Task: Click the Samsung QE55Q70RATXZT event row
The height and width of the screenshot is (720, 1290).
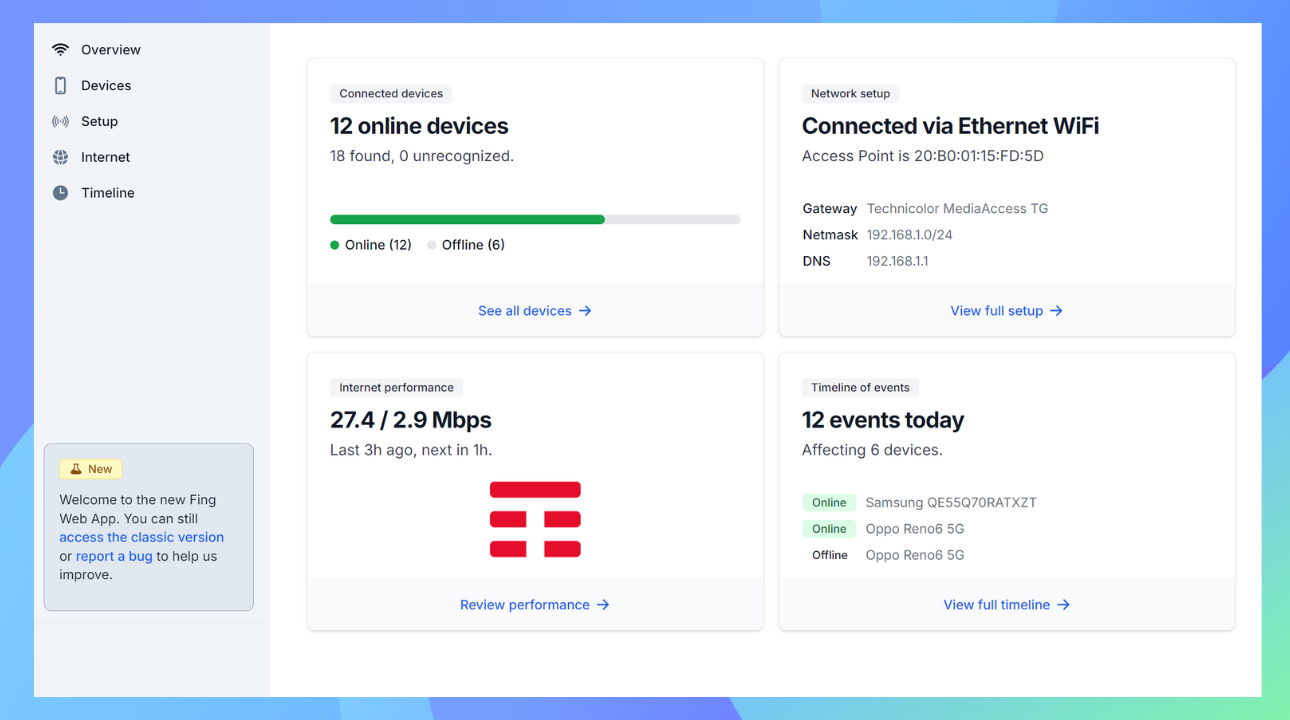Action: (x=919, y=503)
